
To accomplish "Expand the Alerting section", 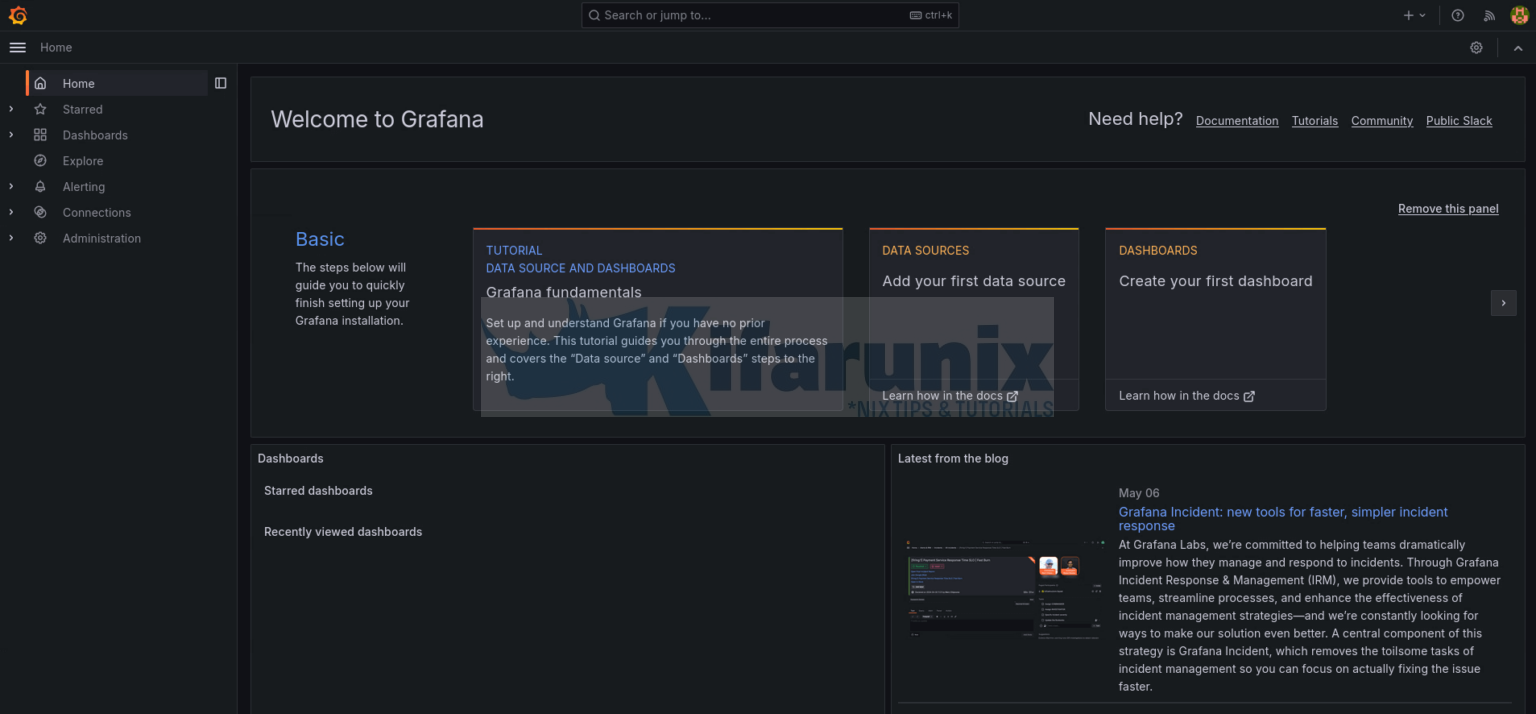I will (x=10, y=186).
